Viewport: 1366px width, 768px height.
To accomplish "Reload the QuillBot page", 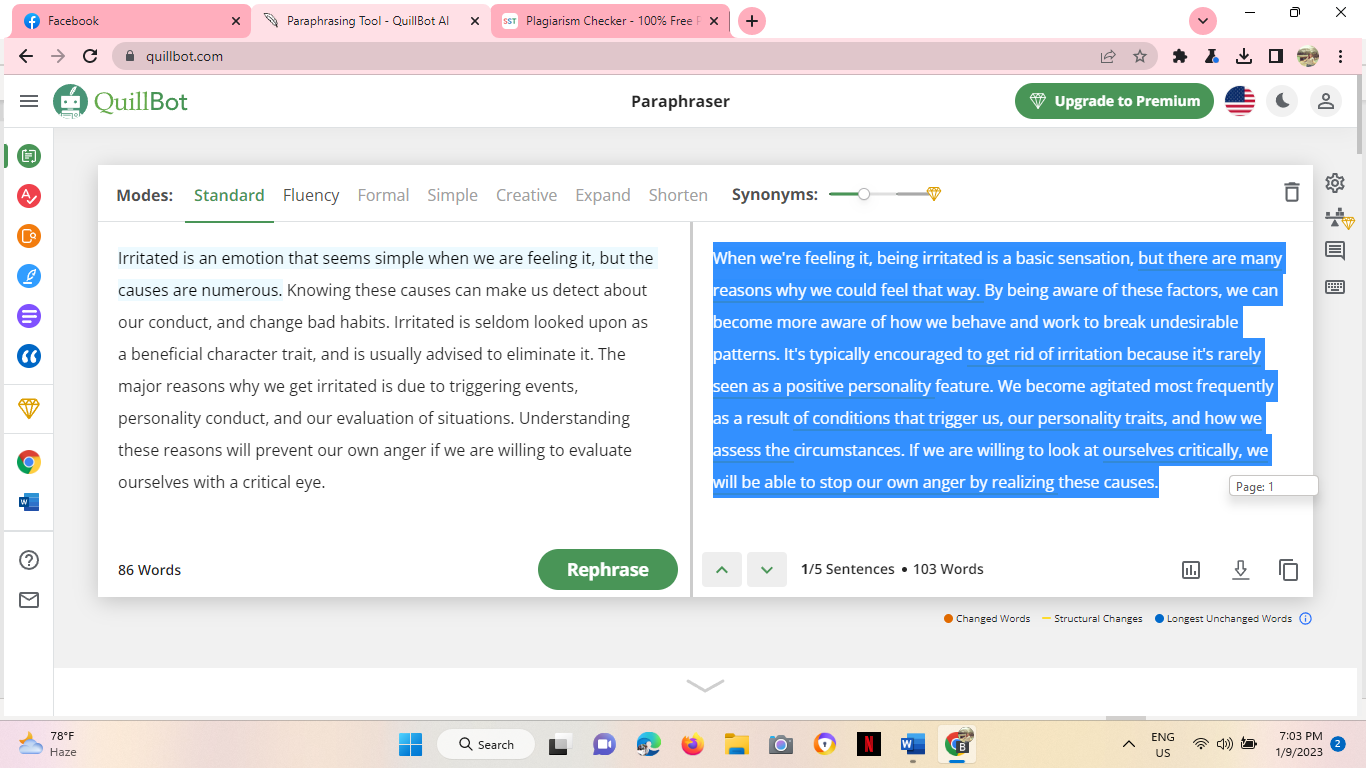I will 90,57.
